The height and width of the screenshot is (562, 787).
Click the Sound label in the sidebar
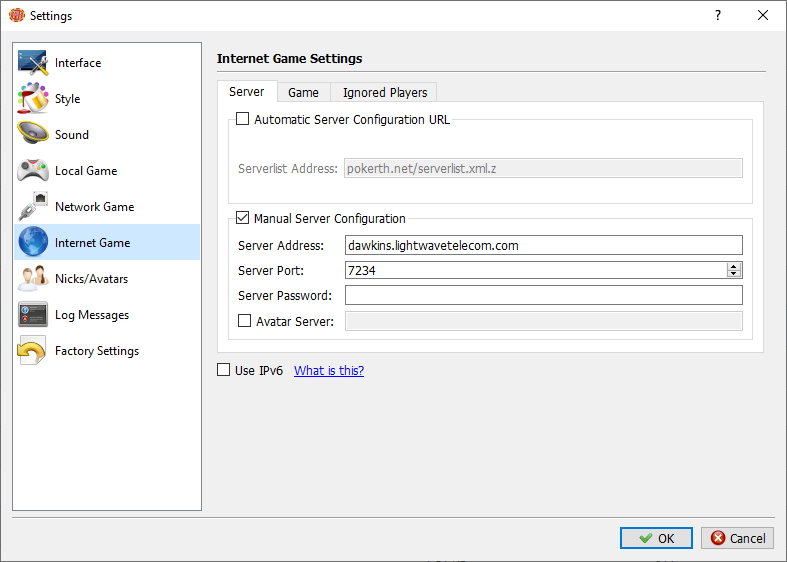[72, 134]
